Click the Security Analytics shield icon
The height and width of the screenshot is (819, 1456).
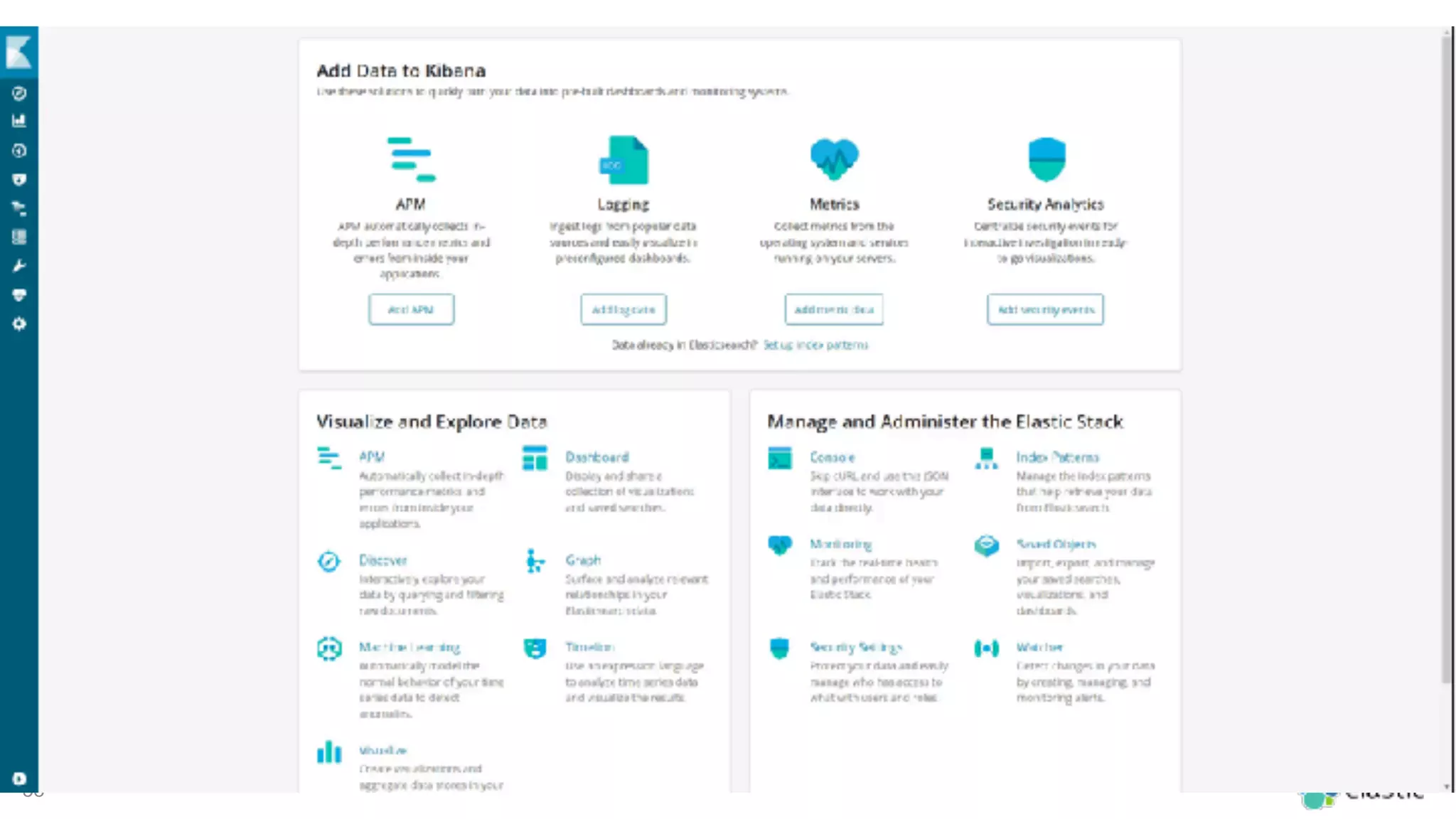click(1046, 159)
